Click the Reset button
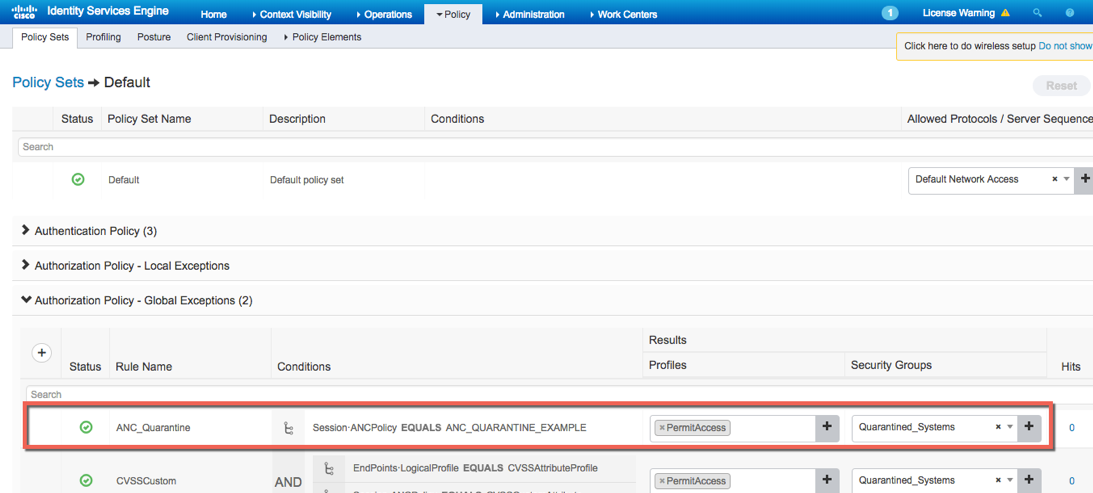 coord(1062,86)
